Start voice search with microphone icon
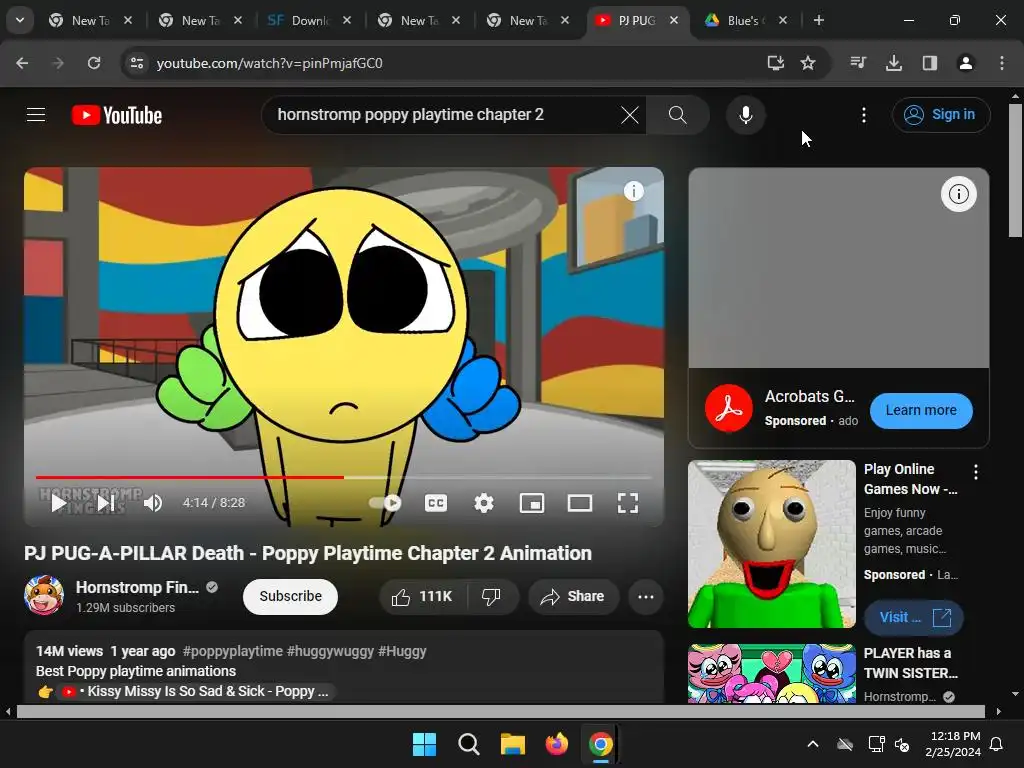The height and width of the screenshot is (768, 1024). (x=745, y=115)
